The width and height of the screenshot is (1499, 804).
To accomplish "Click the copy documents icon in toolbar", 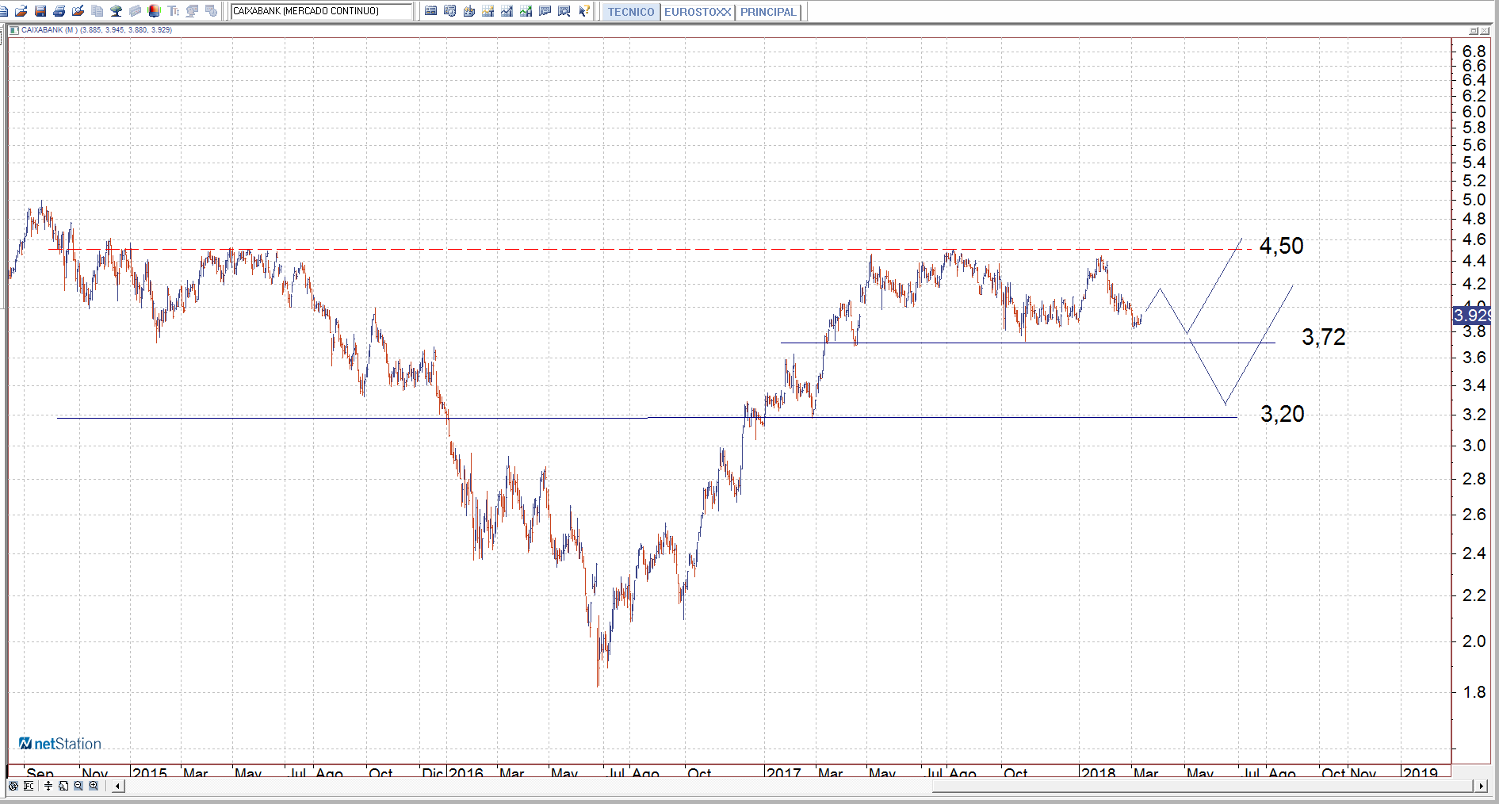I will coord(97,11).
